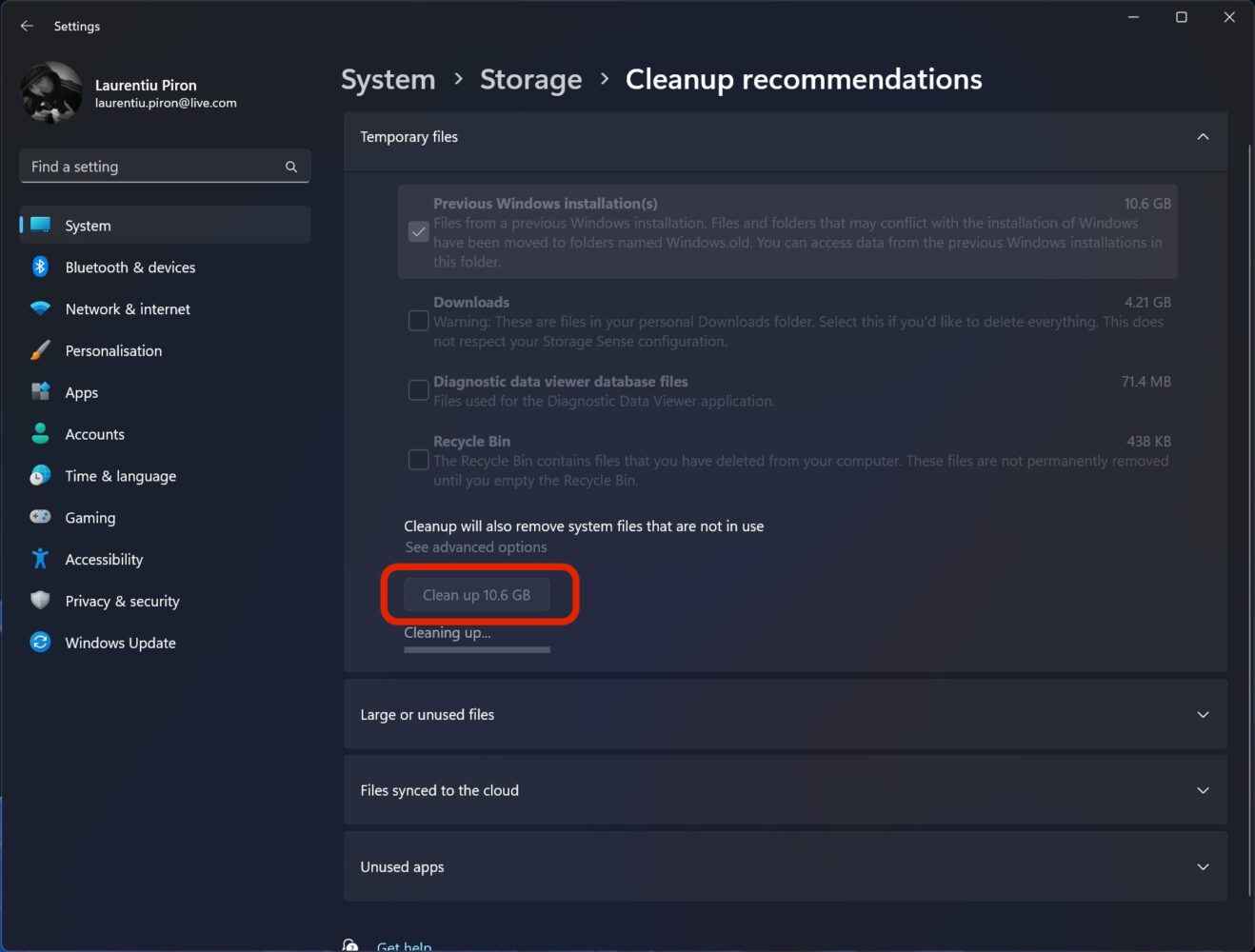Select the Accounts icon
The height and width of the screenshot is (952, 1255).
tap(40, 434)
